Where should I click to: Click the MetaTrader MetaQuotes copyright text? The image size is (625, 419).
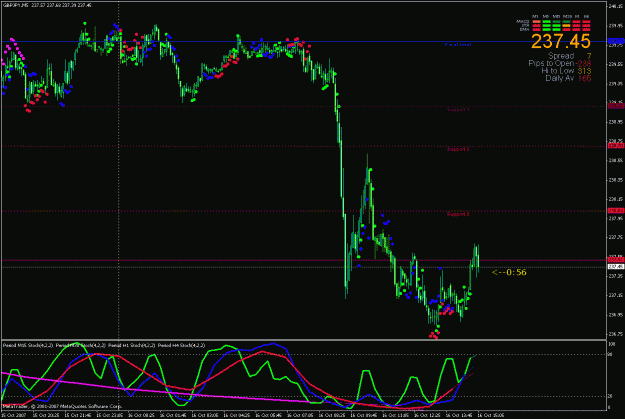pos(62,406)
